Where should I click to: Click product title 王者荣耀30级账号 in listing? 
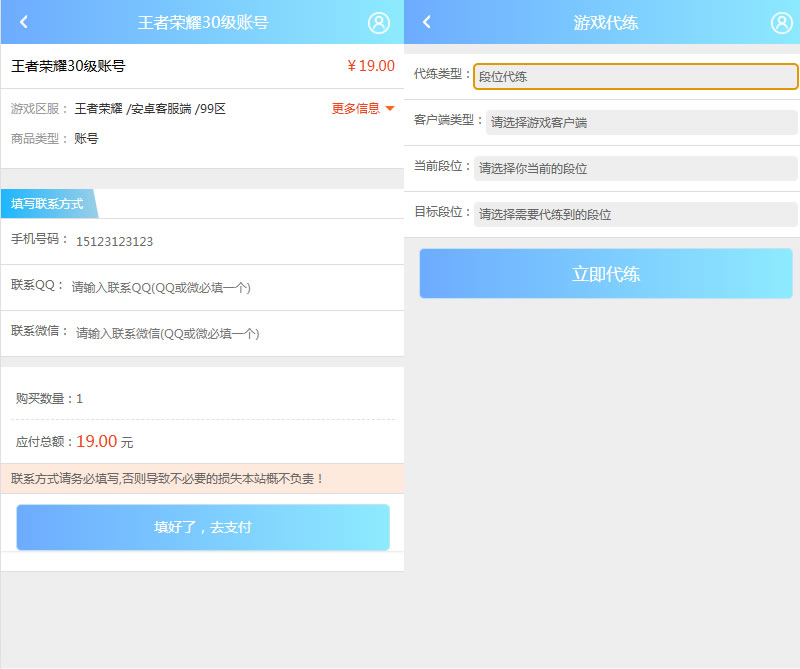coord(68,66)
